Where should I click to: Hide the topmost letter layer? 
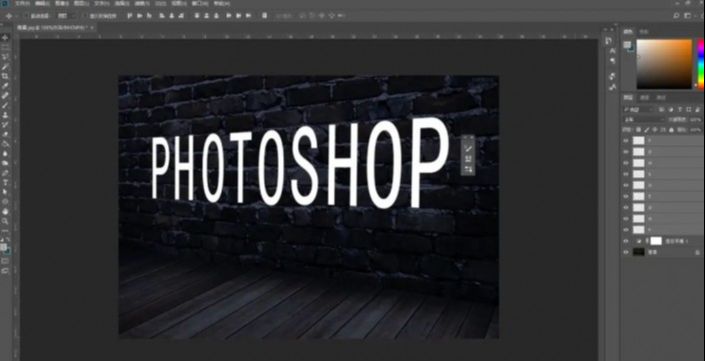pos(626,141)
